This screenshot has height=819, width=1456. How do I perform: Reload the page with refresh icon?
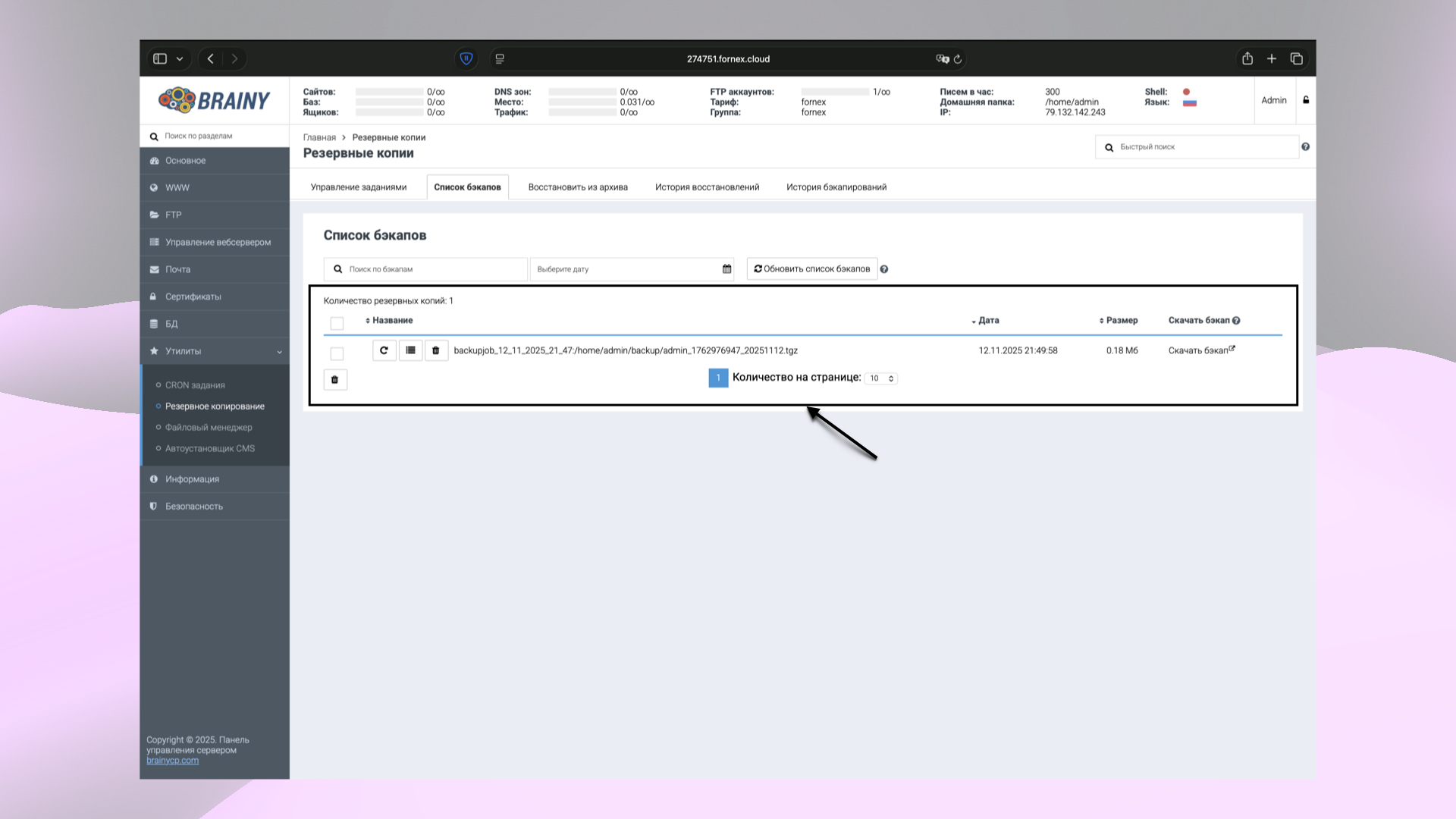click(958, 58)
